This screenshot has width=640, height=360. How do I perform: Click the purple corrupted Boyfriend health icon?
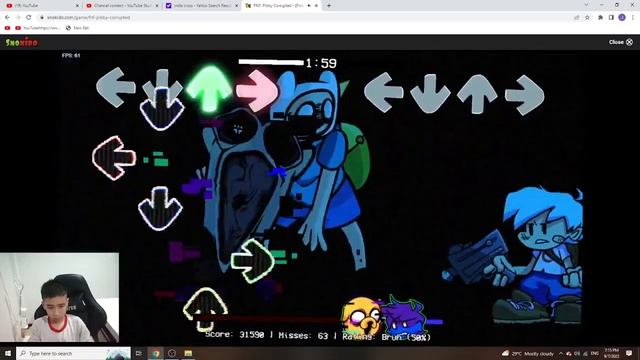404,316
